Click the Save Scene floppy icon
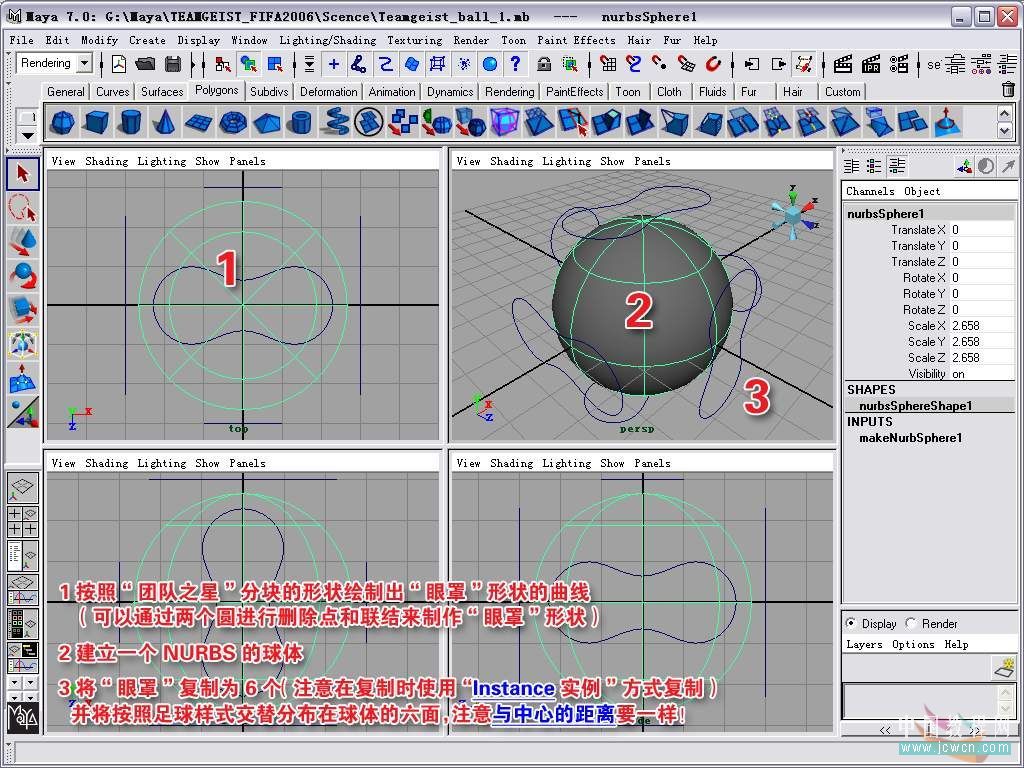Screen dimensions: 1024x768 tap(173, 64)
